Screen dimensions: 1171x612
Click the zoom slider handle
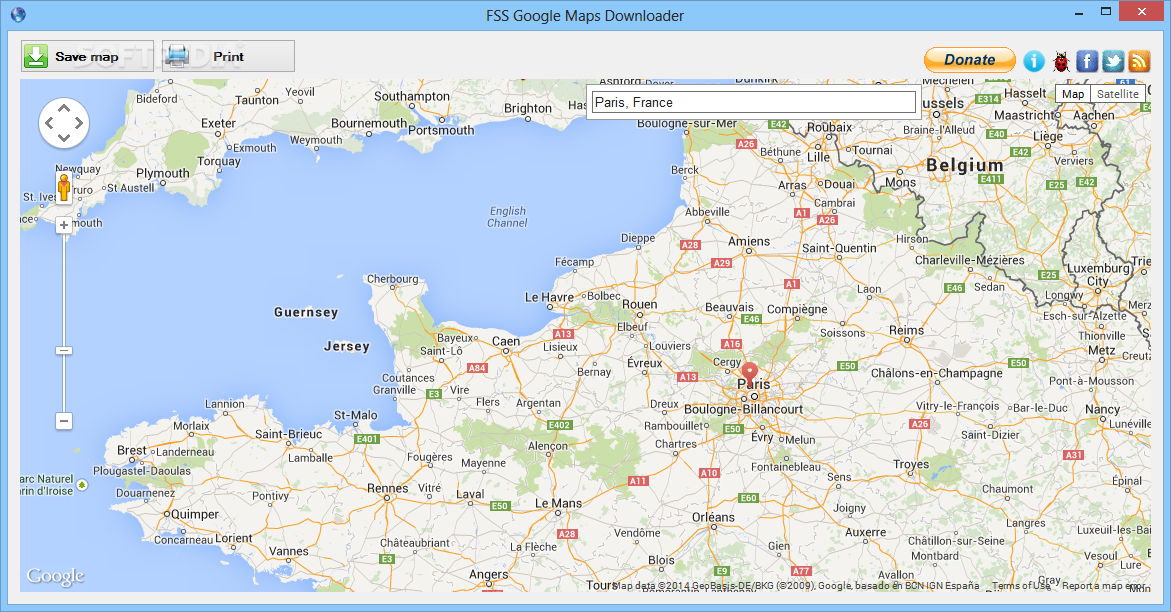[x=64, y=350]
